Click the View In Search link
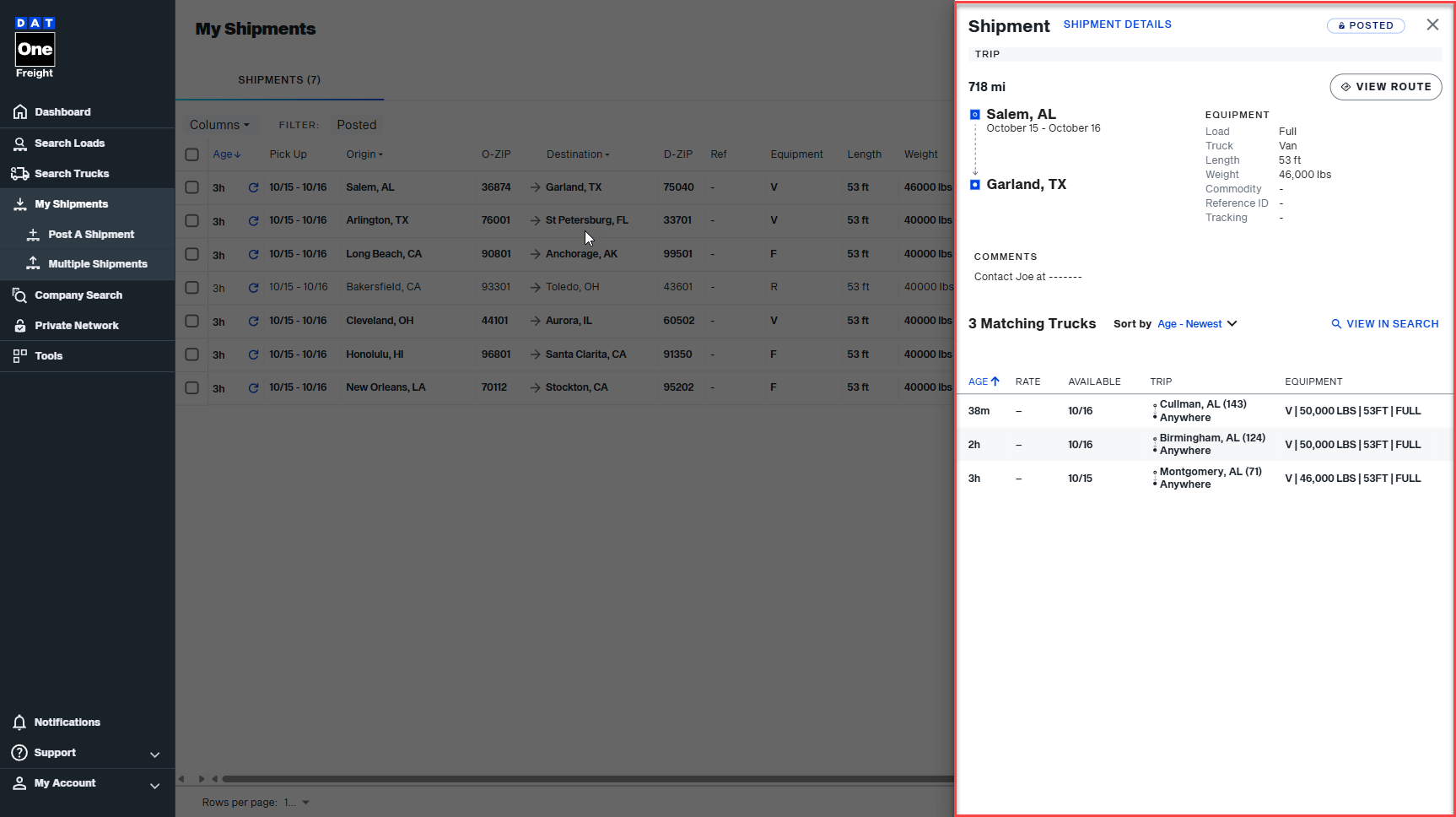1456x817 pixels. (x=1384, y=324)
